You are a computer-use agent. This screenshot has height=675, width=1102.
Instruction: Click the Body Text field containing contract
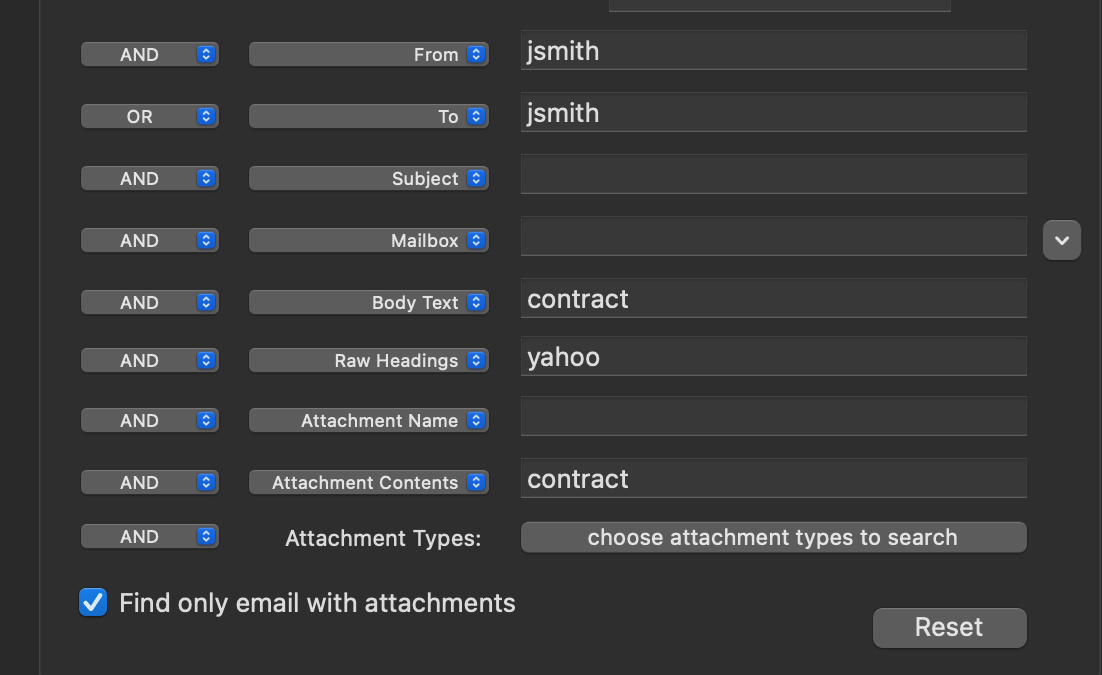773,299
